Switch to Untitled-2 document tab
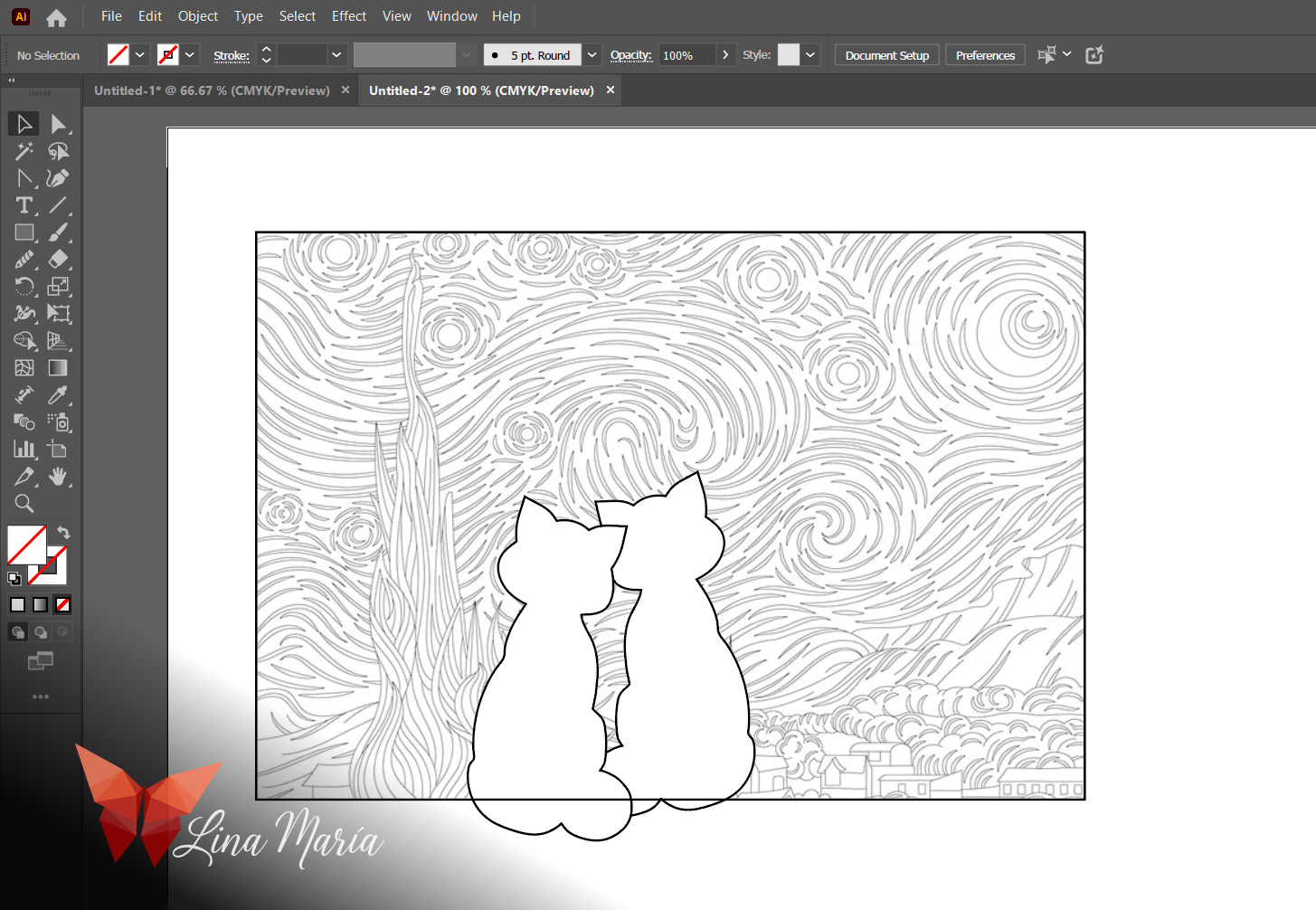This screenshot has height=910, width=1316. (x=481, y=90)
